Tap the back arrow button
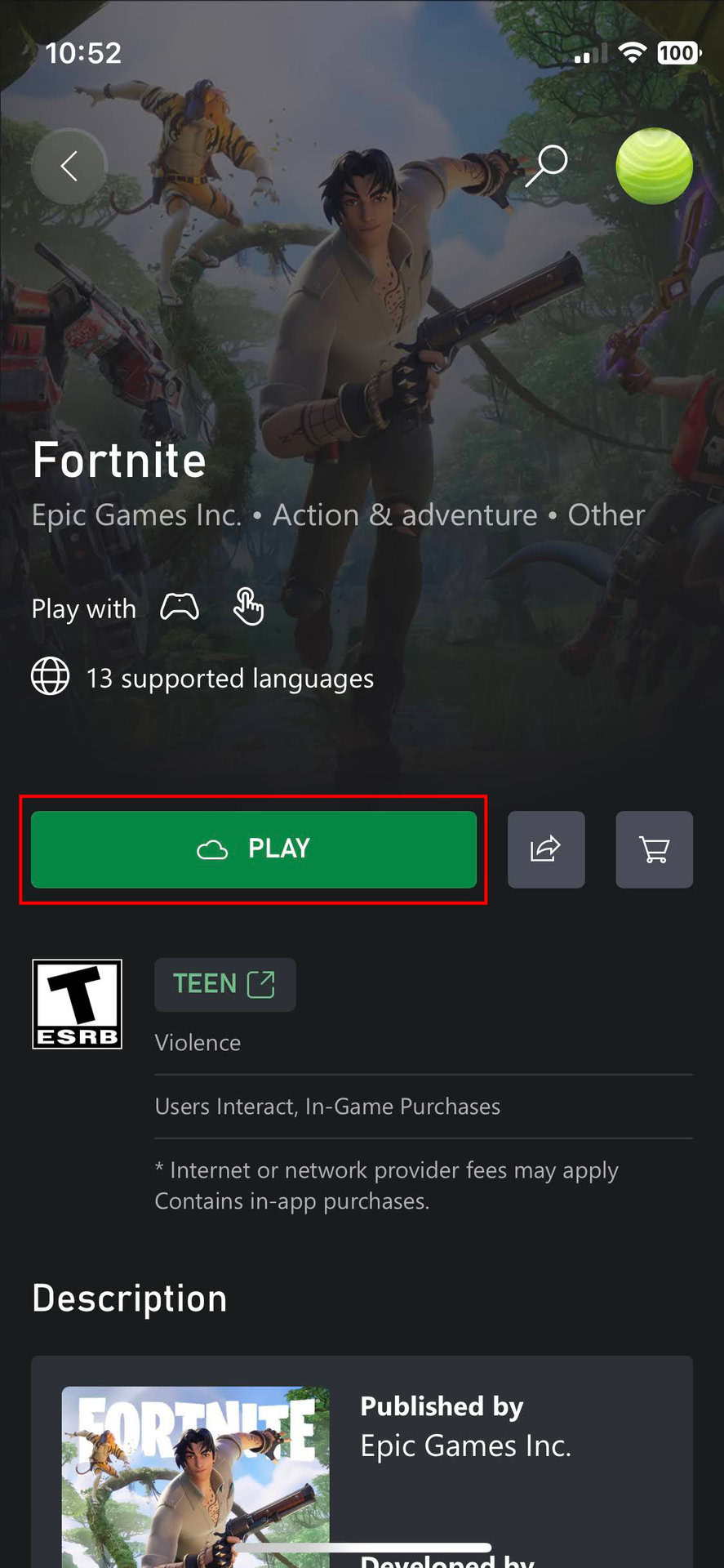 coord(69,166)
